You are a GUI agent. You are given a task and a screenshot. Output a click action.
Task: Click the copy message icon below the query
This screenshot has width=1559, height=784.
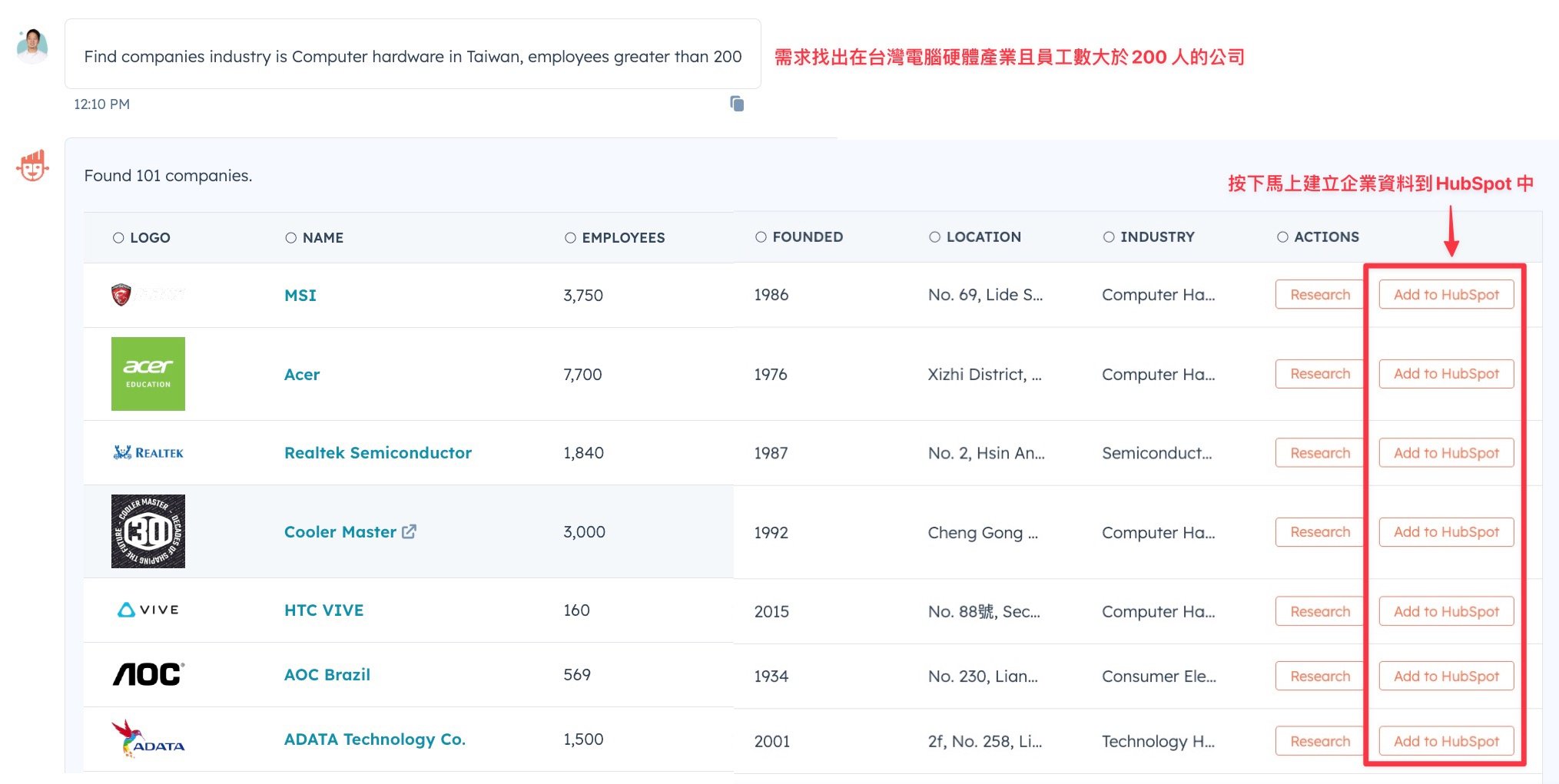tap(737, 104)
